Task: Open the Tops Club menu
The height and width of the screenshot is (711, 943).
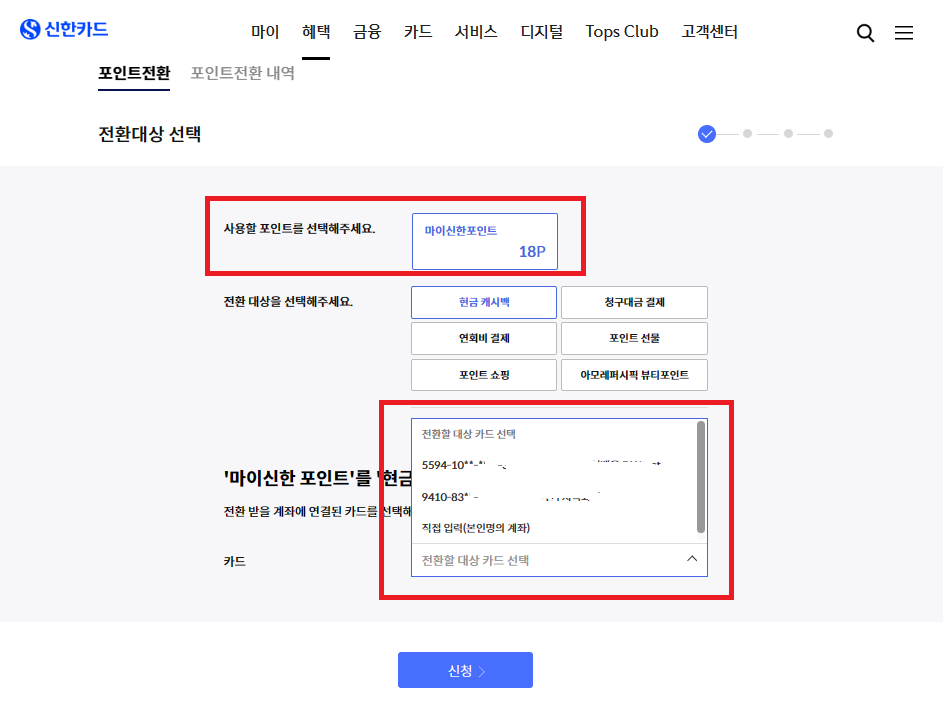Action: [x=621, y=31]
